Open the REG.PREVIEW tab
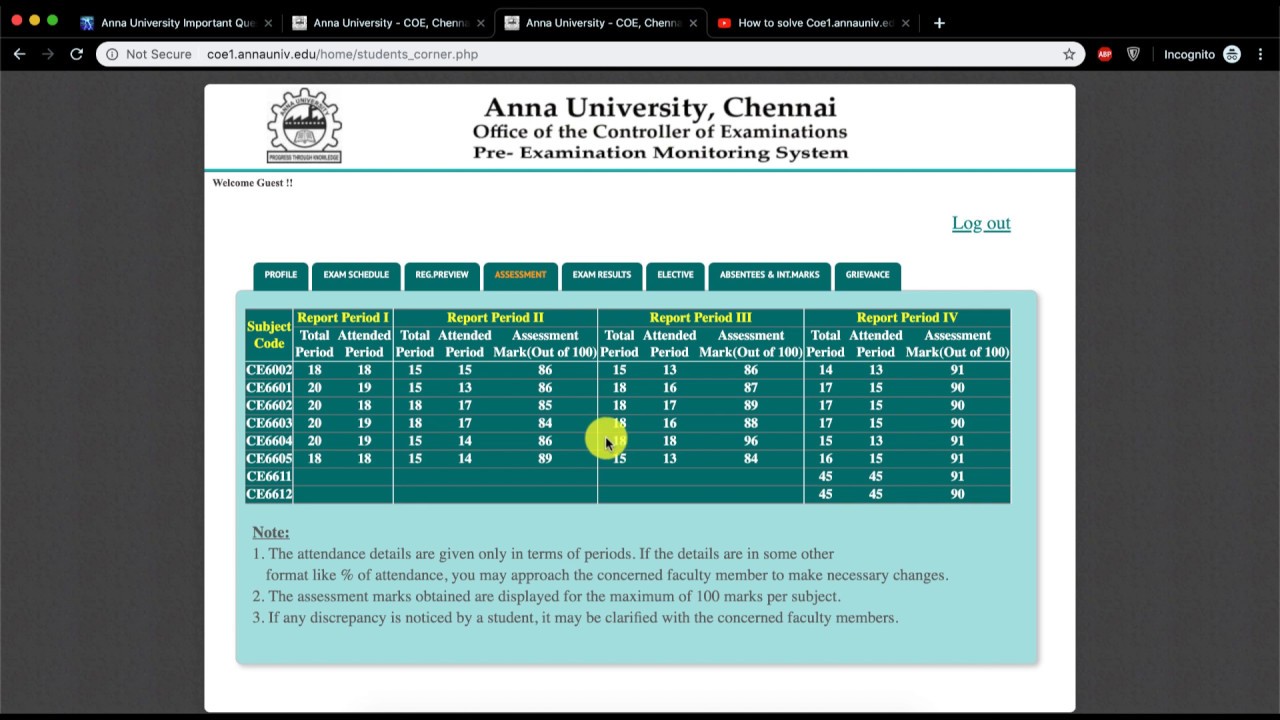The height and width of the screenshot is (720, 1280). click(442, 275)
